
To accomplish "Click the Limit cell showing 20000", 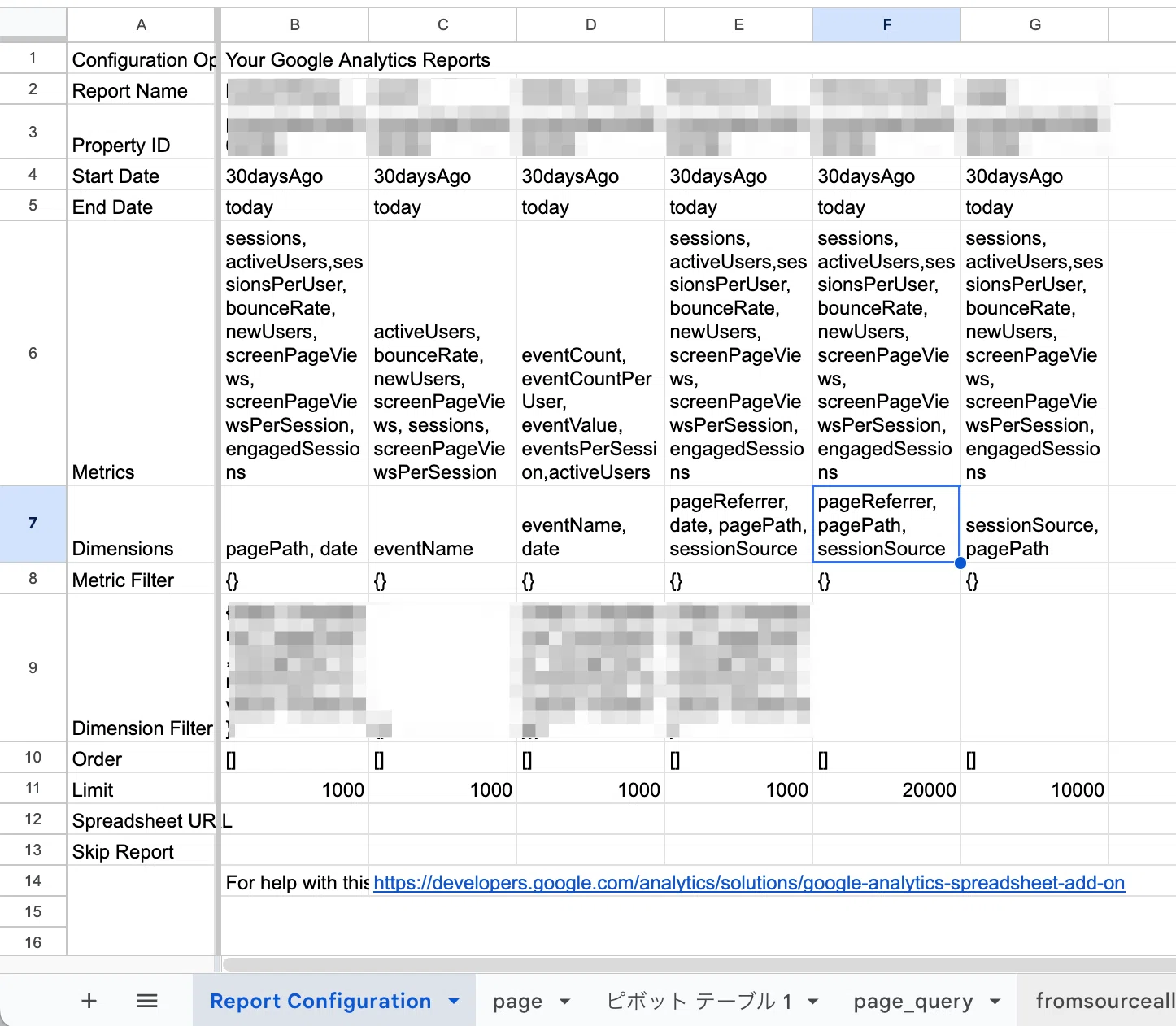I will point(887,789).
